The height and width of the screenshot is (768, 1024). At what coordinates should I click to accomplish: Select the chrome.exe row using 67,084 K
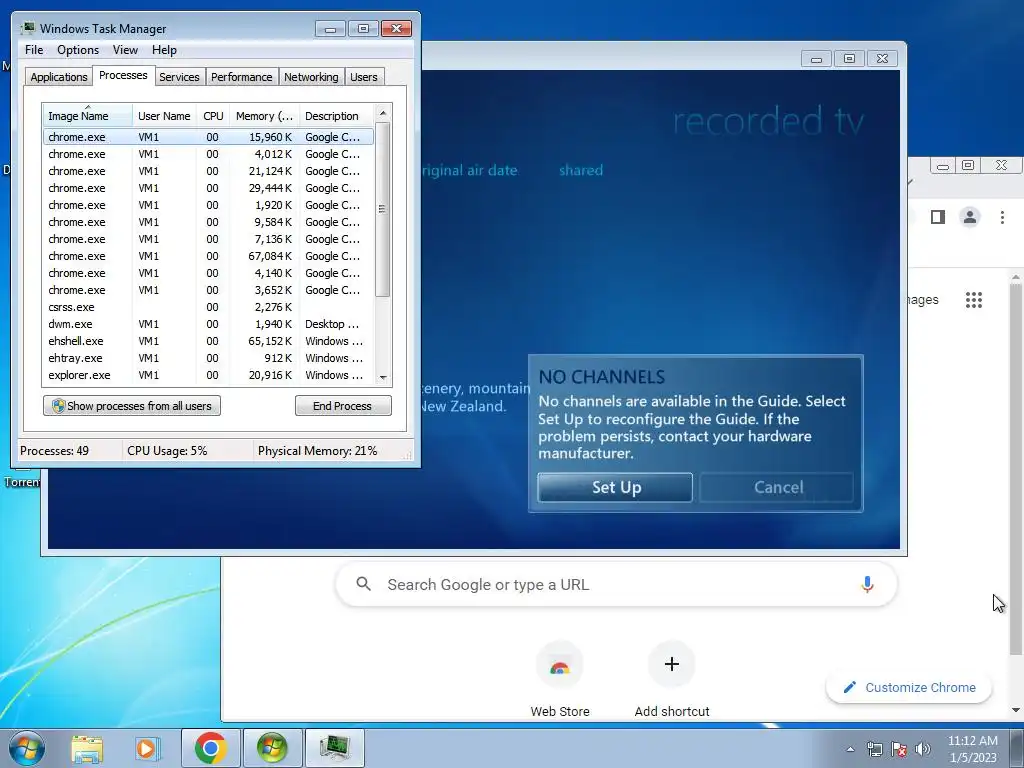click(x=208, y=256)
